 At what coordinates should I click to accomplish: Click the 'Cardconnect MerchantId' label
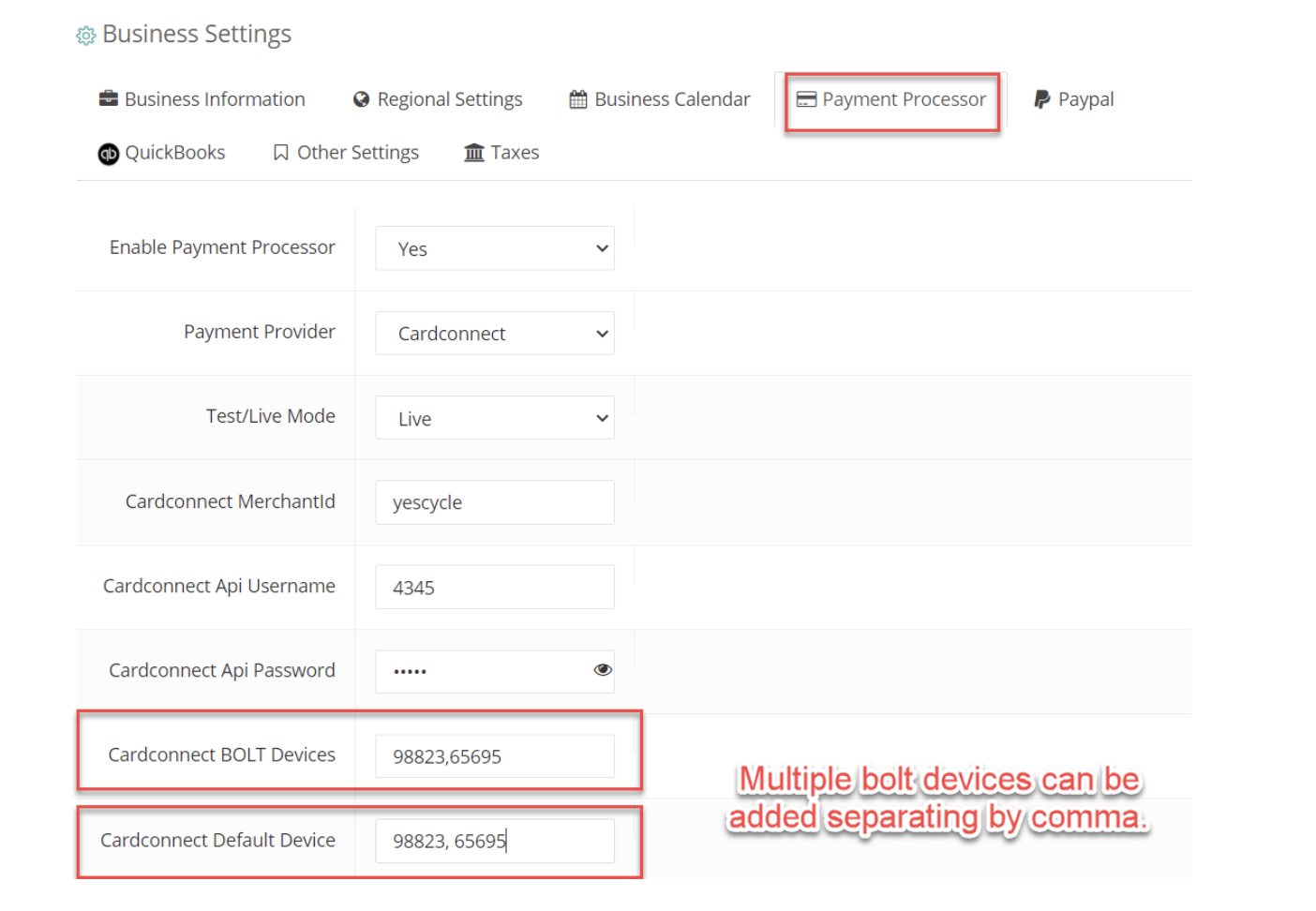pos(230,501)
